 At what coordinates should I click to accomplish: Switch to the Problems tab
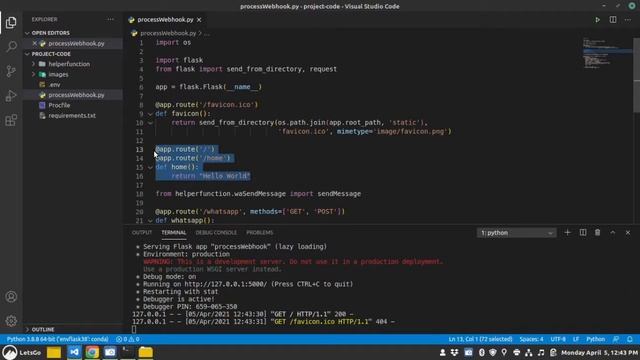click(x=259, y=233)
